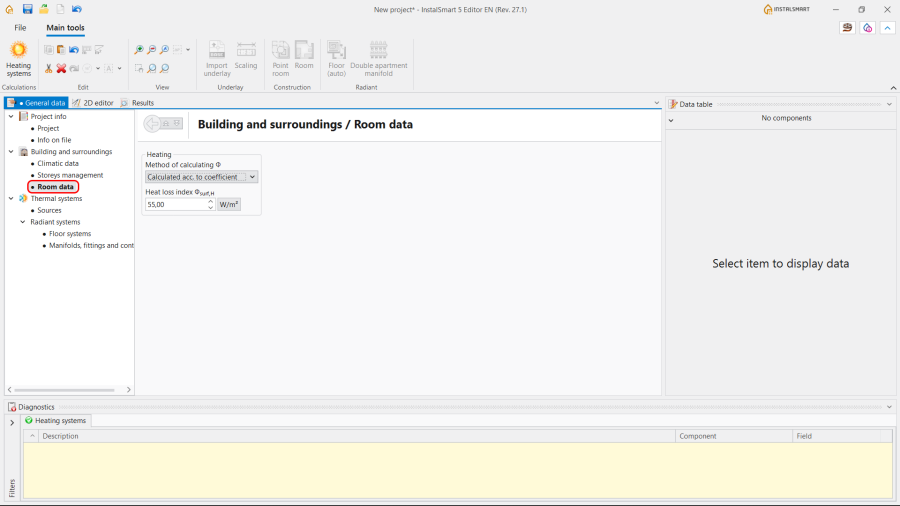Collapse the Thermal systems tree node
Viewport: 900px width, 506px height.
click(11, 198)
